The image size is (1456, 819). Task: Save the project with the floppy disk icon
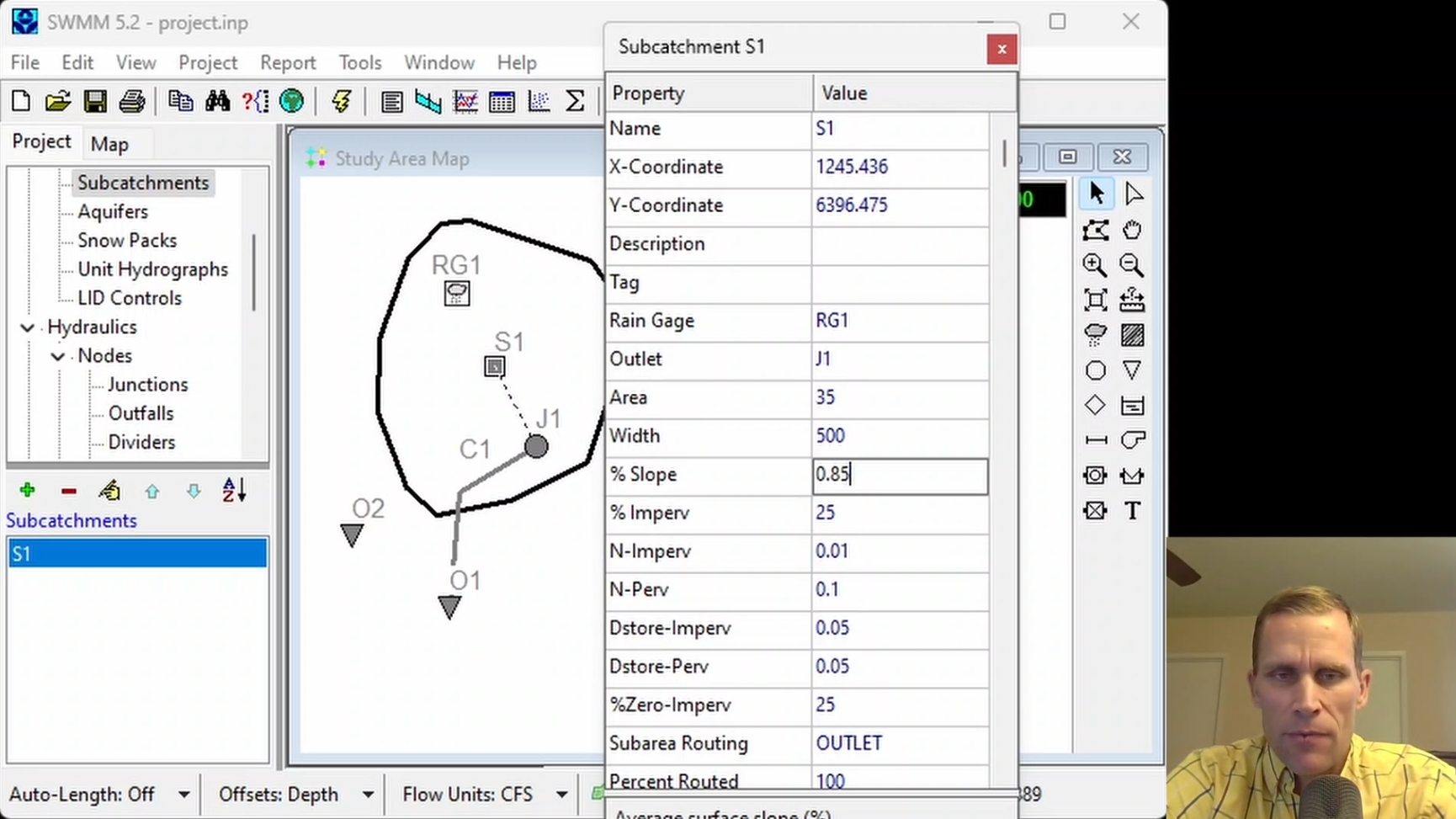[95, 102]
